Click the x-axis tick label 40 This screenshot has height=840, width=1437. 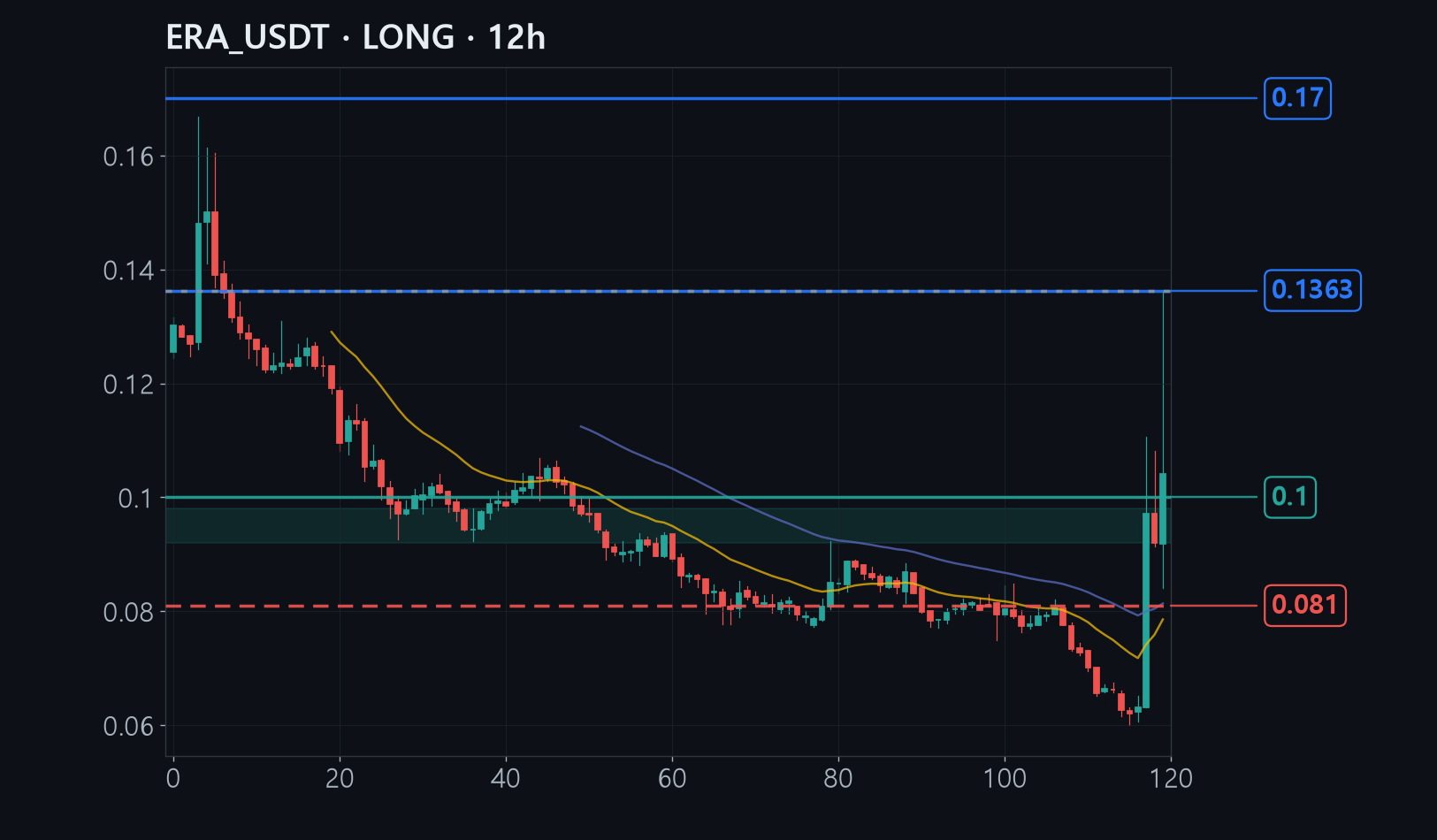[506, 779]
